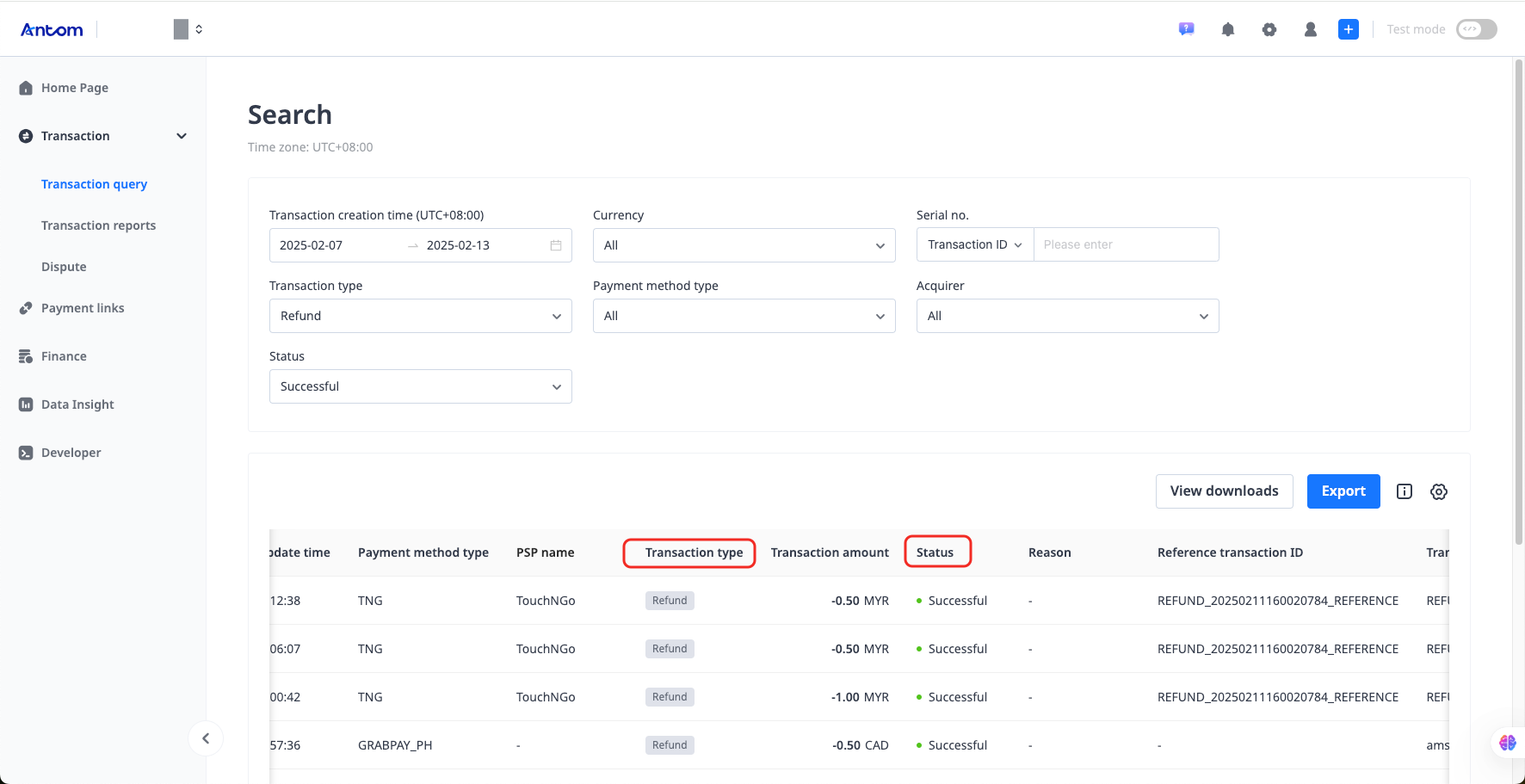Screen dimensions: 1525x784
Task: Click the Serial no. text input field
Action: (x=1126, y=244)
